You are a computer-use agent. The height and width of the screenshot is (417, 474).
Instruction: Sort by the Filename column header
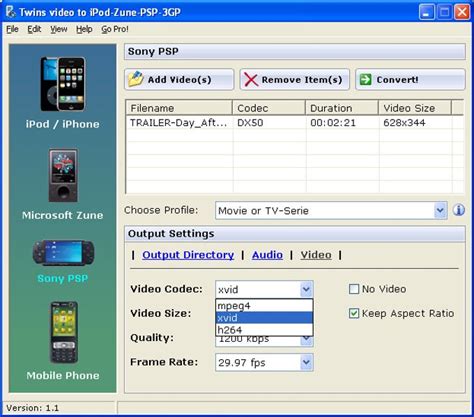click(x=179, y=108)
